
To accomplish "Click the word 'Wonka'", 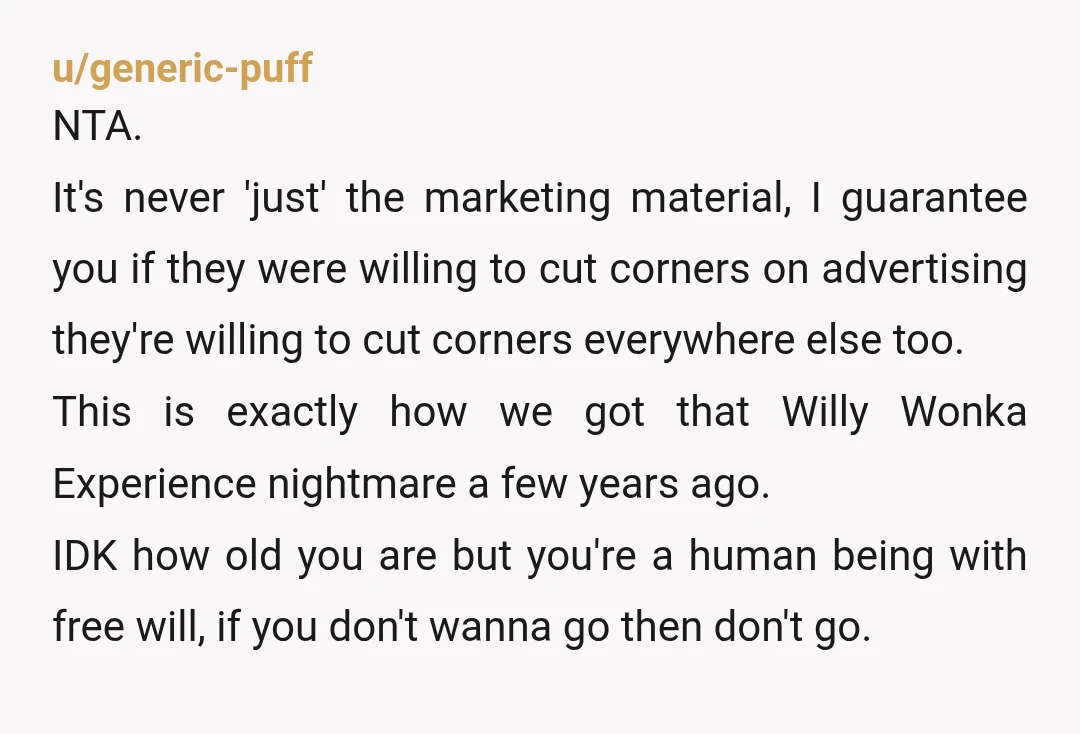I will pyautogui.click(x=964, y=412).
